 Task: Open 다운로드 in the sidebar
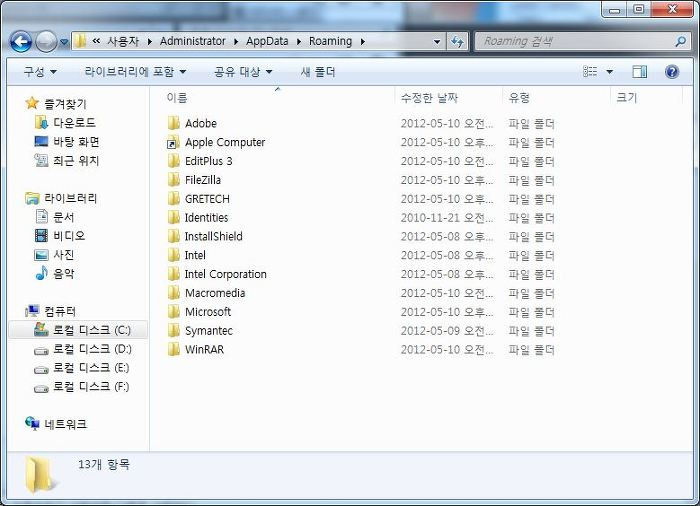point(74,122)
